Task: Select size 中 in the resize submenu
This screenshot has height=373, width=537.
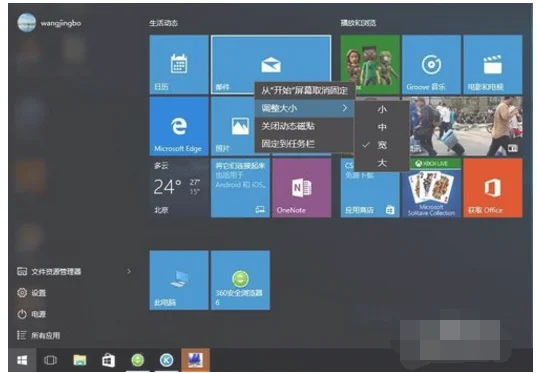Action: (382, 127)
